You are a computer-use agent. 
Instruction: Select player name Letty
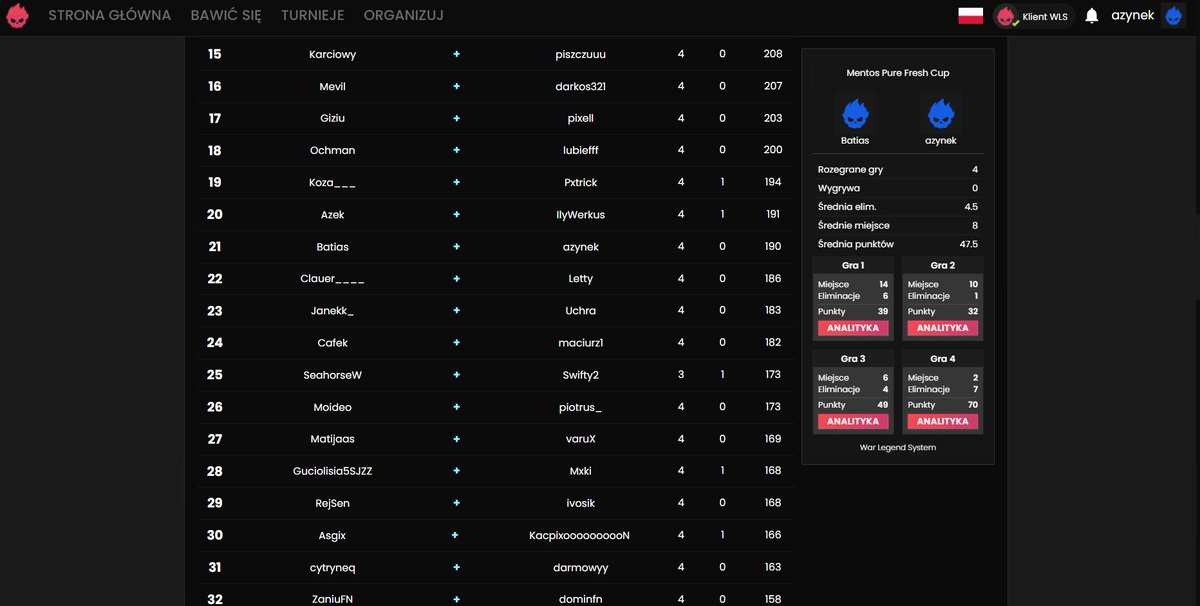[580, 279]
